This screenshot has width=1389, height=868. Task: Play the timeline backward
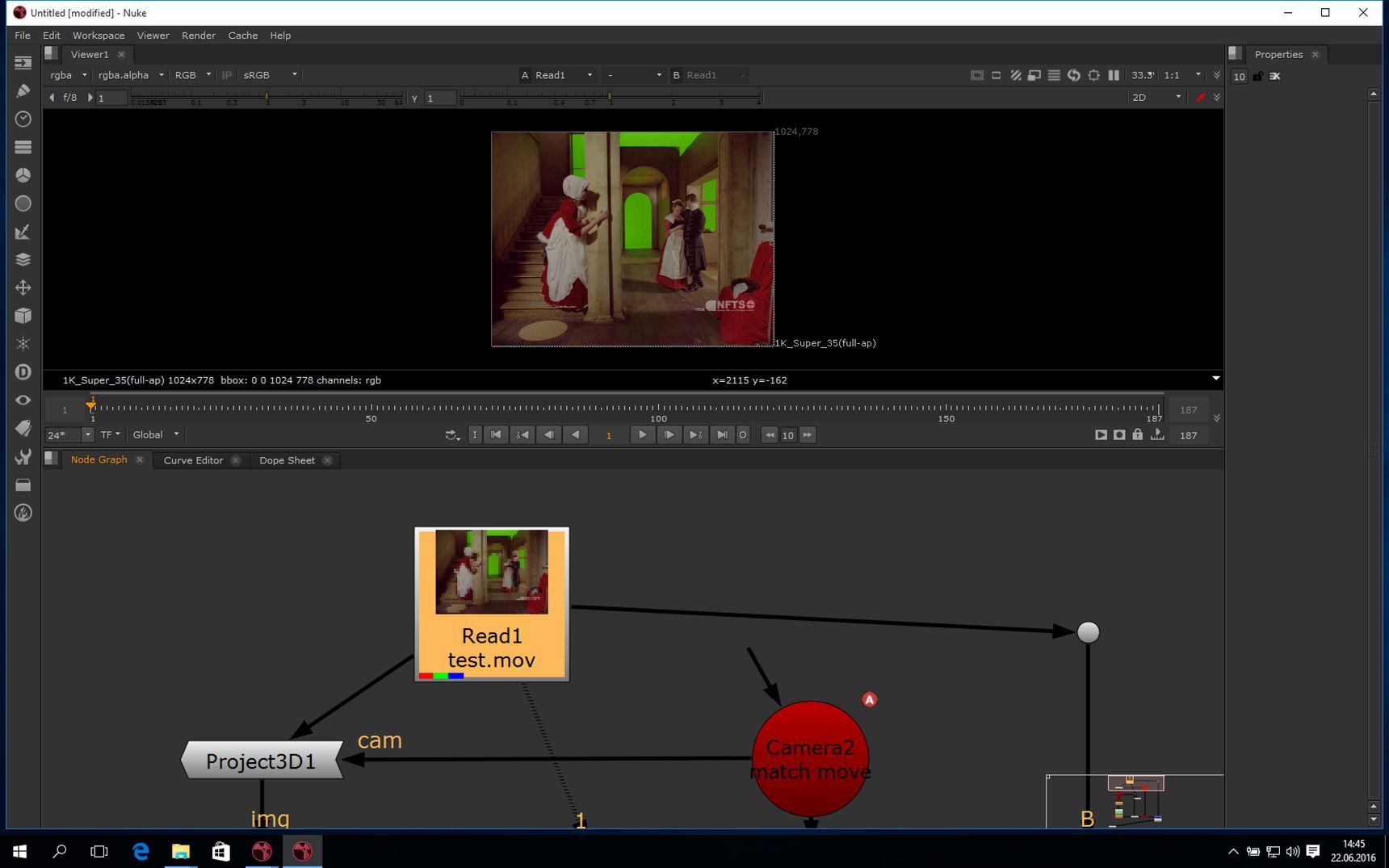575,434
